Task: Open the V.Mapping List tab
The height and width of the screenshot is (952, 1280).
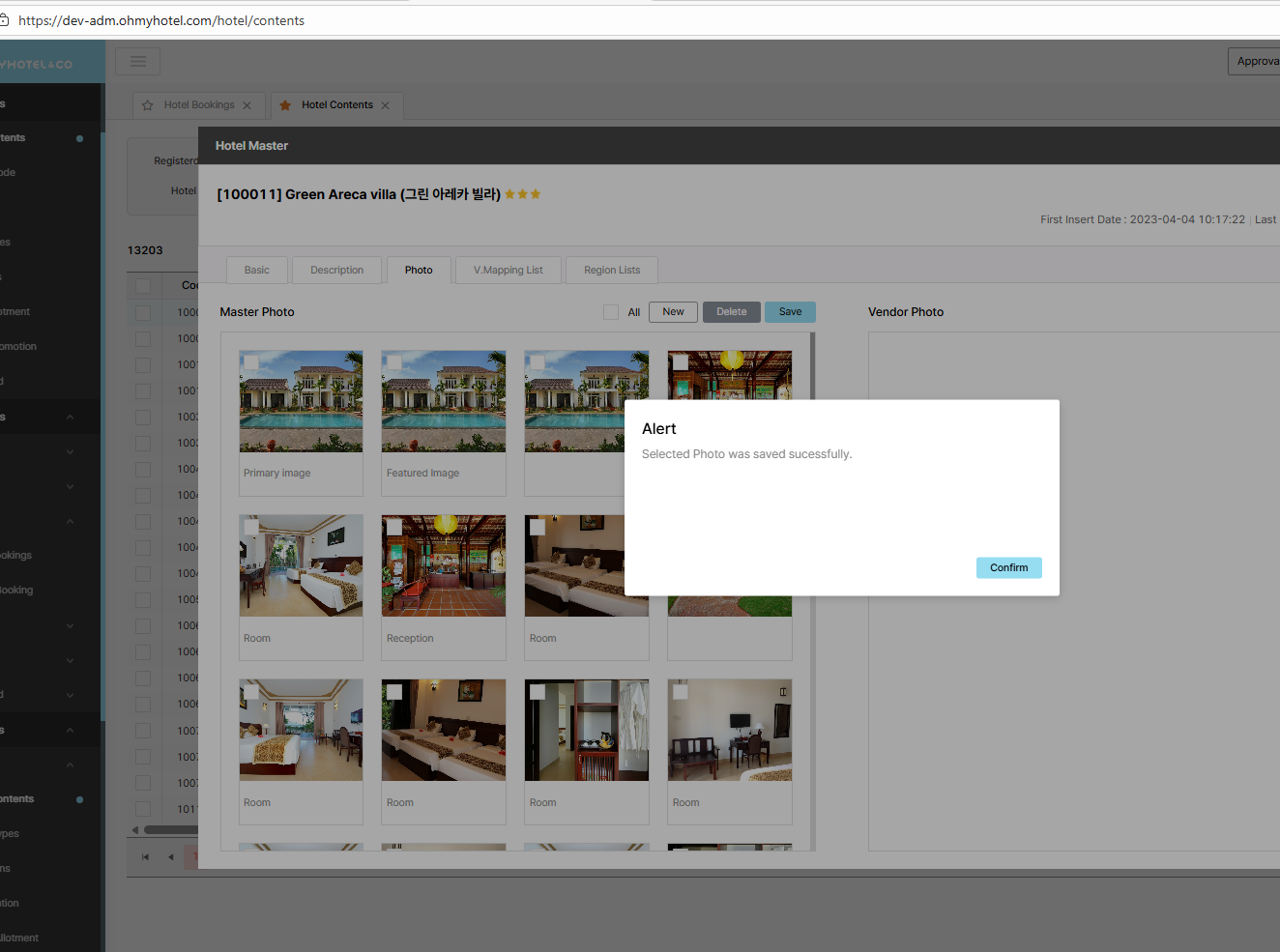Action: [509, 271]
